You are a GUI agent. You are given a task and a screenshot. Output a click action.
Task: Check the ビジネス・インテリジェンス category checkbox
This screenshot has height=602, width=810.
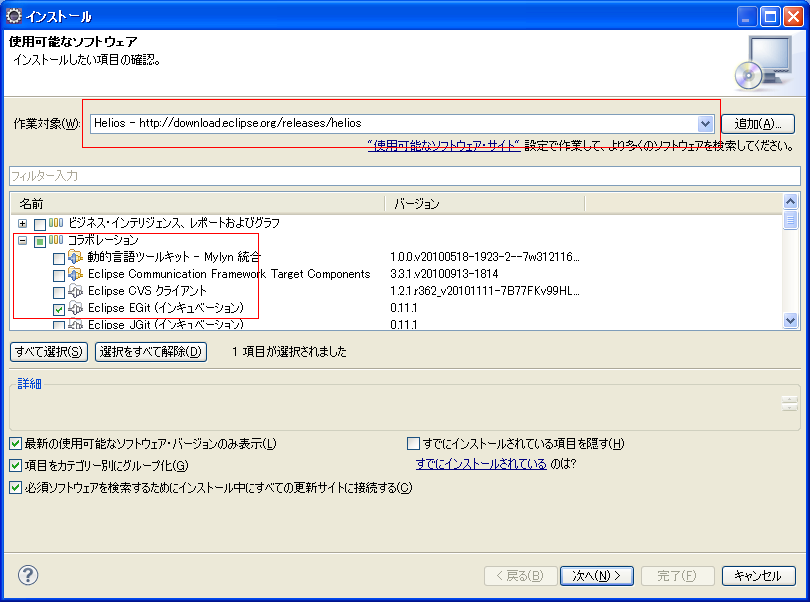(40, 224)
